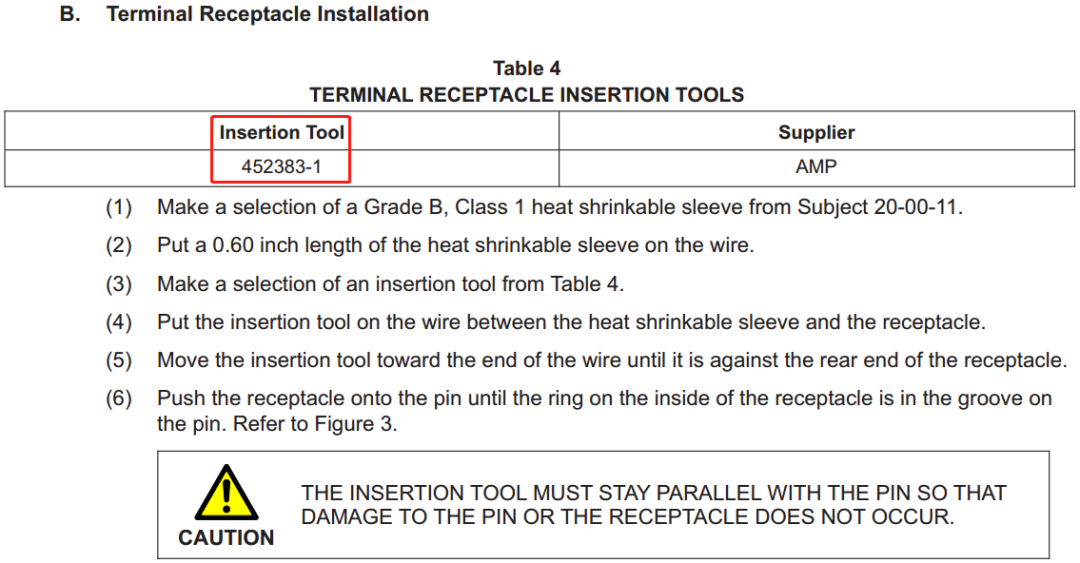Select step (4) insertion tool placement text

571,322
